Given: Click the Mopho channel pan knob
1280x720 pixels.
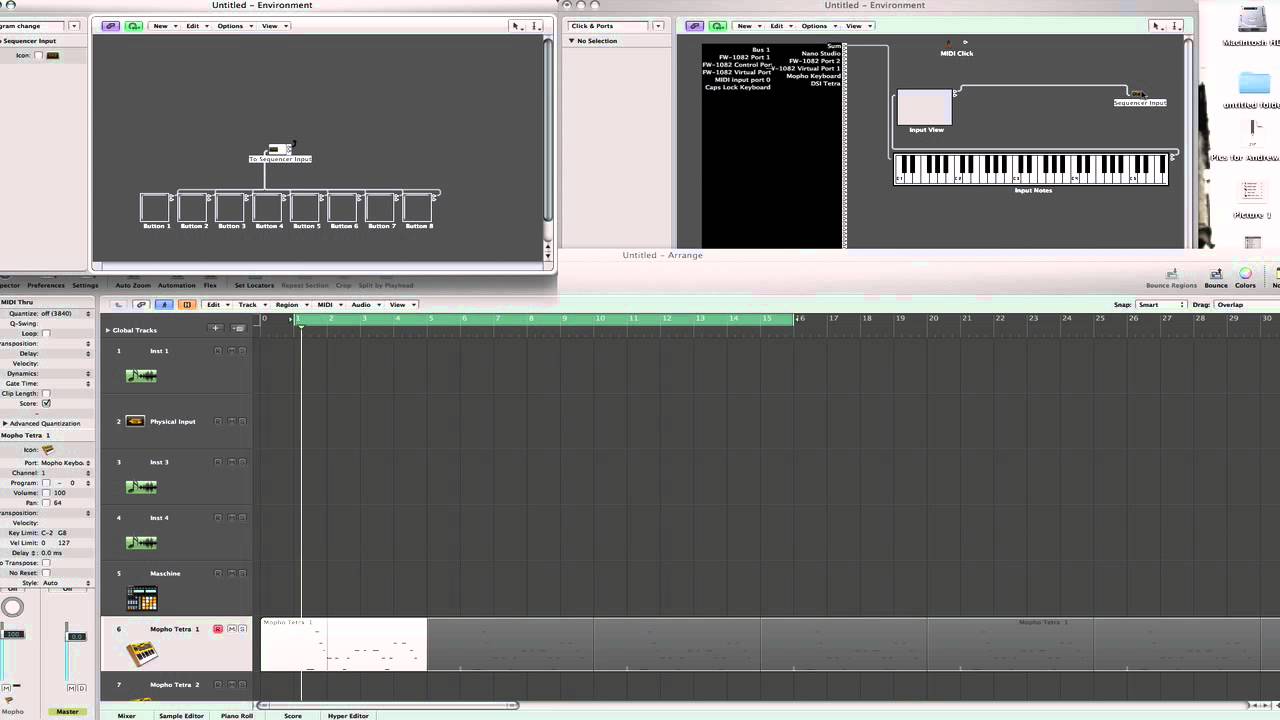Looking at the screenshot, I should coord(13,607).
